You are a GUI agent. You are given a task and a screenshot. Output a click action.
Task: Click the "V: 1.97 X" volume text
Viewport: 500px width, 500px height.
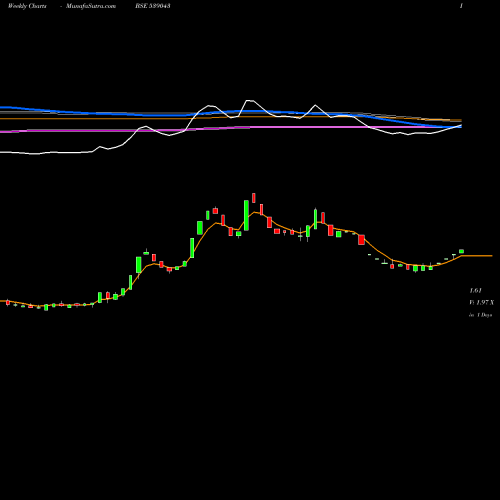pyautogui.click(x=482, y=302)
